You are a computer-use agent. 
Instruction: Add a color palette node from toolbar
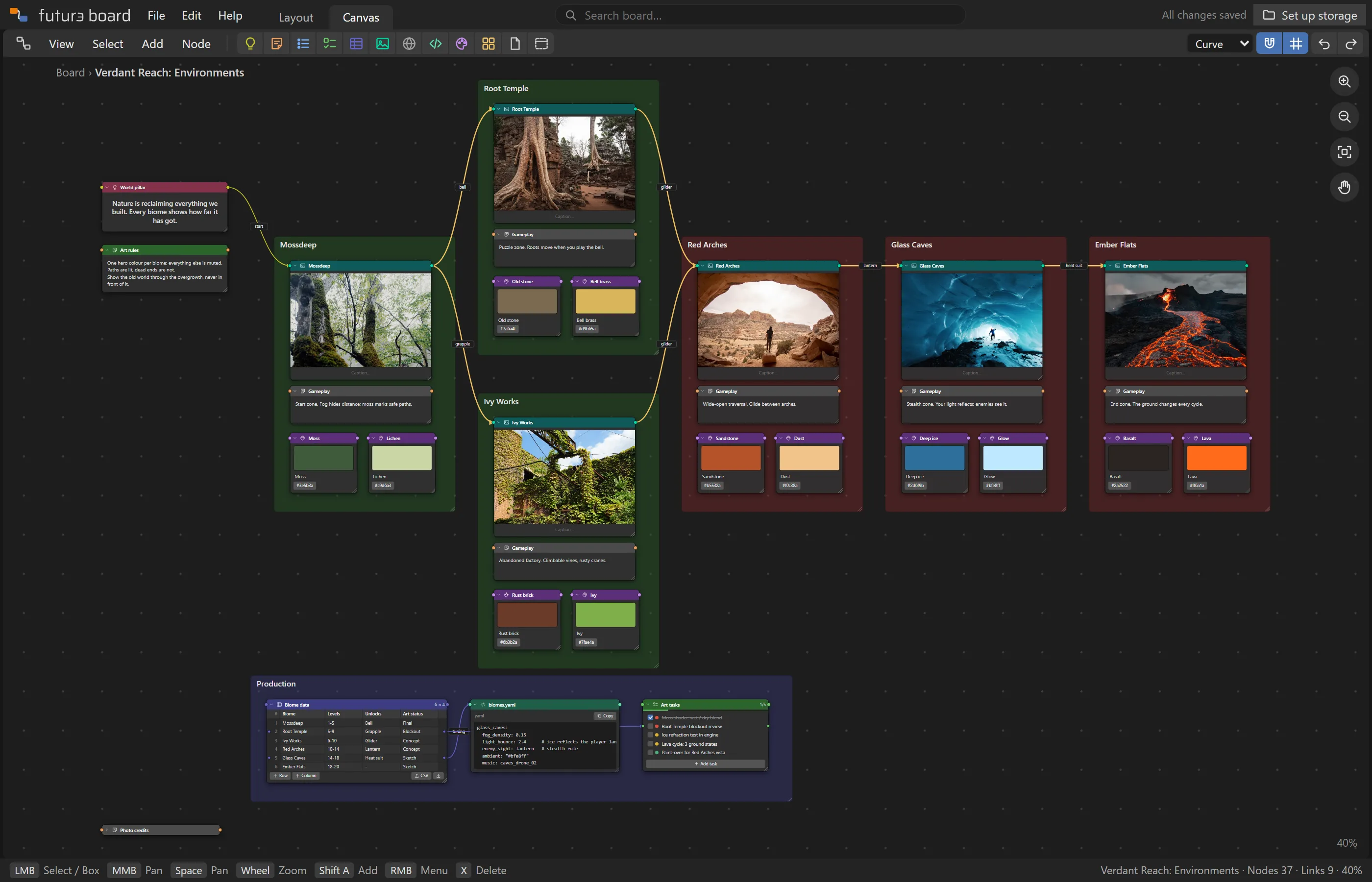462,44
